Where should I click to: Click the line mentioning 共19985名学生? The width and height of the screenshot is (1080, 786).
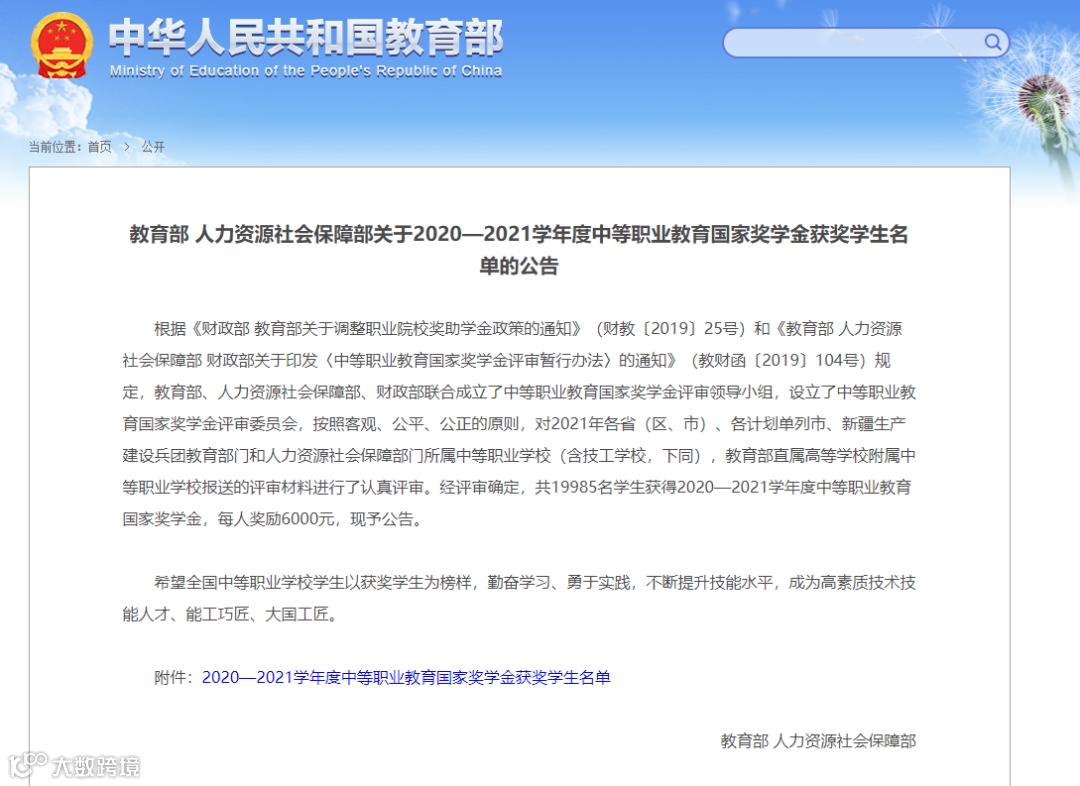(x=517, y=487)
